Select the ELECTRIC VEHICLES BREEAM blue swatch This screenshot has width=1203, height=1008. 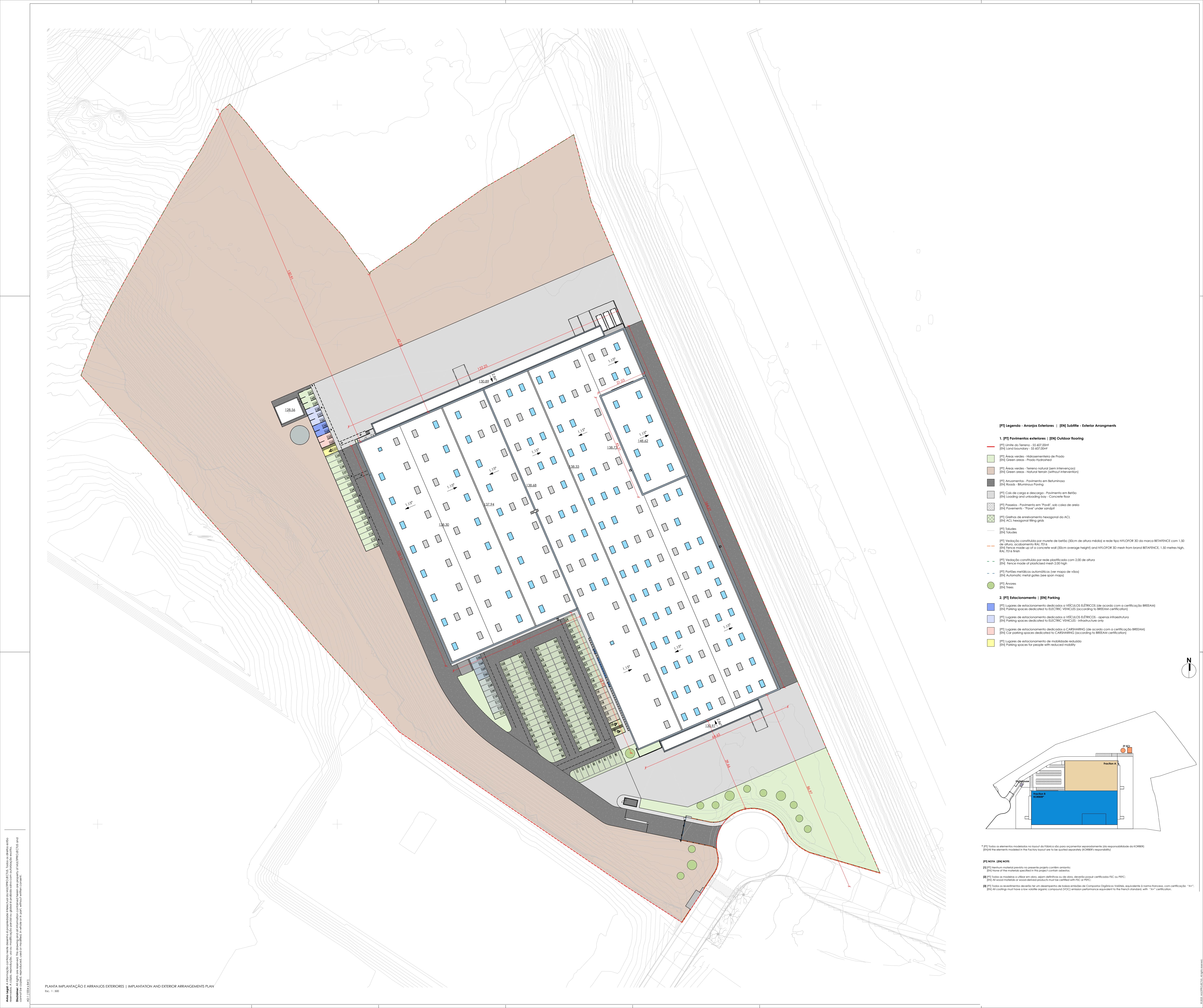991,607
